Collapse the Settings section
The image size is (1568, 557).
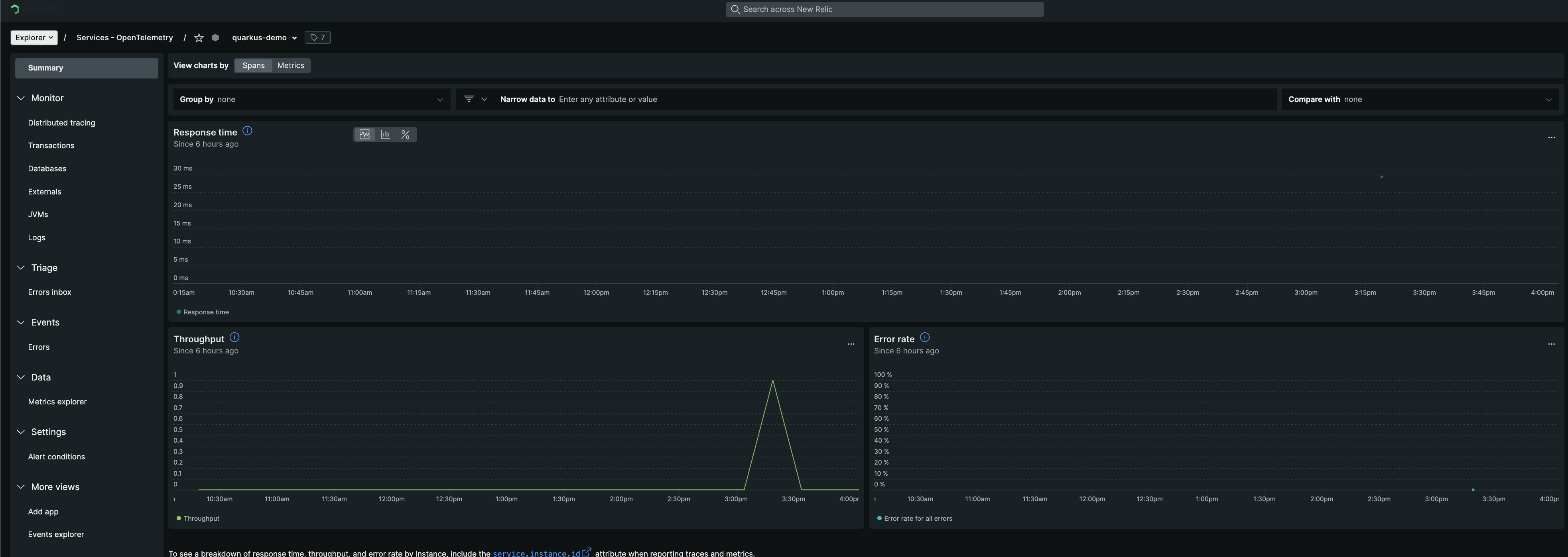21,432
